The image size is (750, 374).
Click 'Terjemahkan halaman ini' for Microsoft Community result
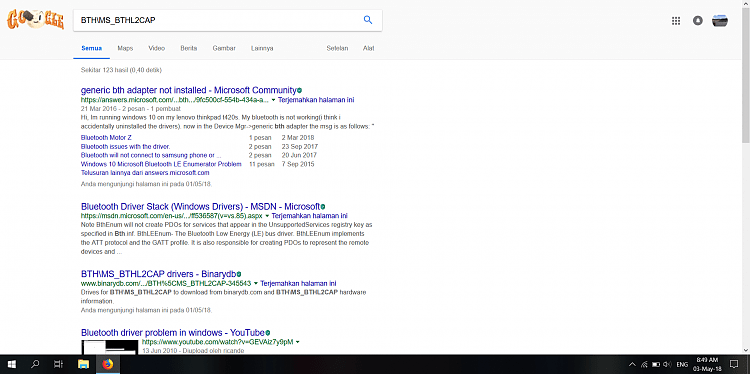316,100
